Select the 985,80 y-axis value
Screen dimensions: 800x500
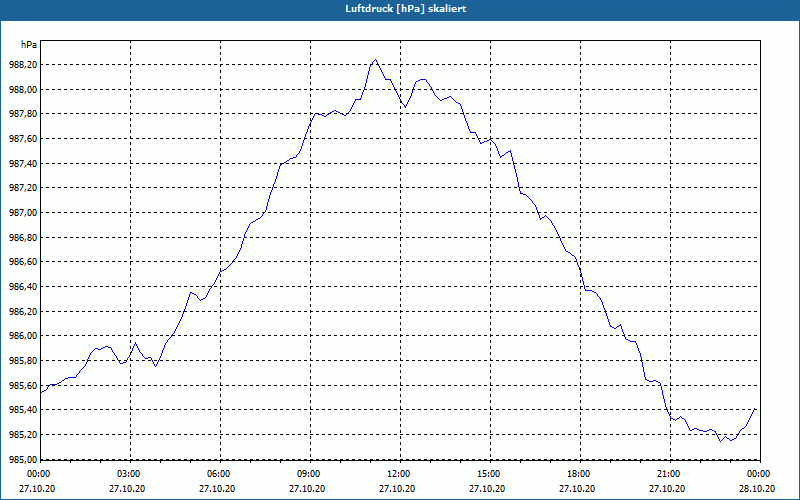(23, 361)
